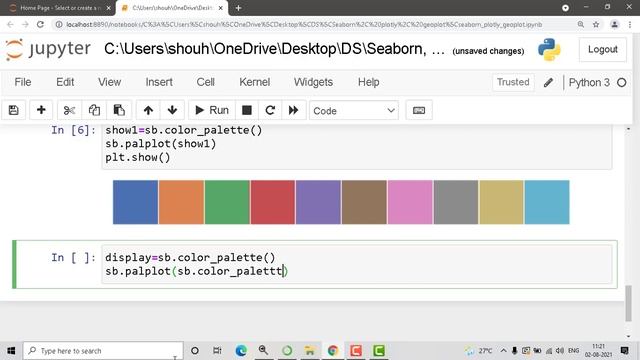This screenshot has height=360, width=640.
Task: Click the red palette swatch
Action: 273,202
